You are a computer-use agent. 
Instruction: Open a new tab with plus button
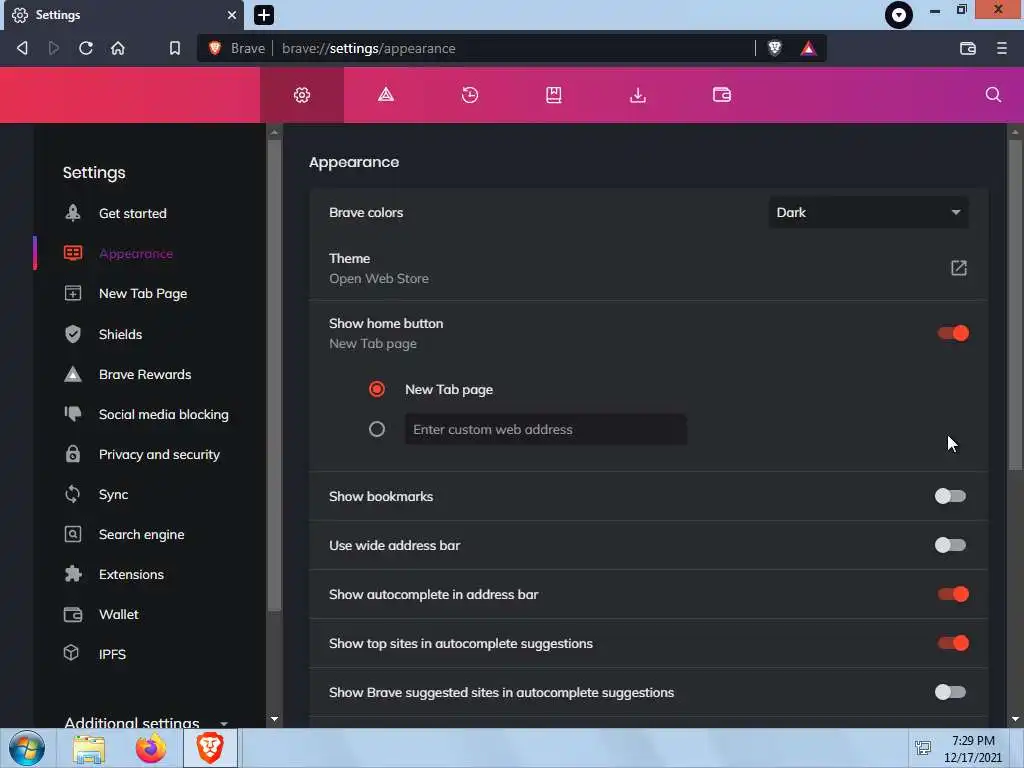264,15
